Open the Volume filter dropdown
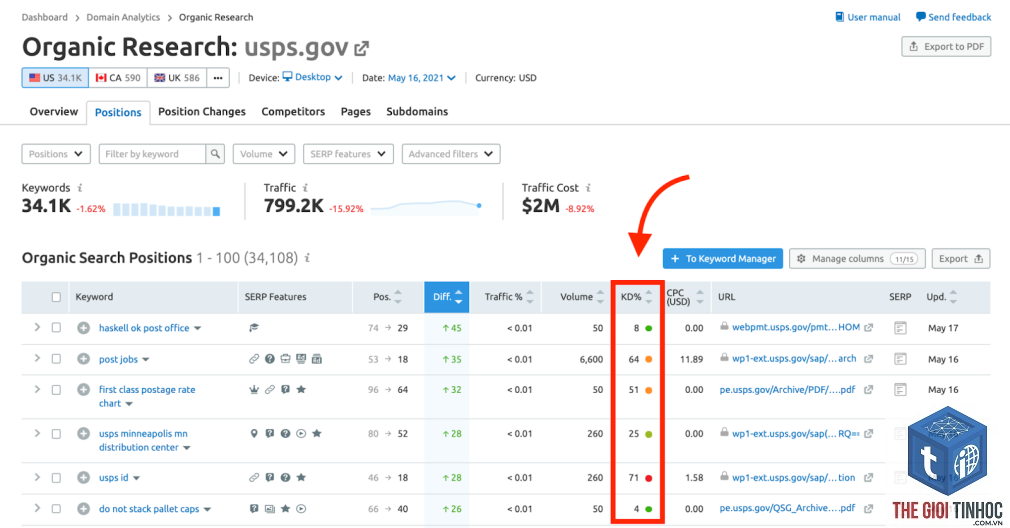The image size is (1010, 528). click(x=264, y=154)
